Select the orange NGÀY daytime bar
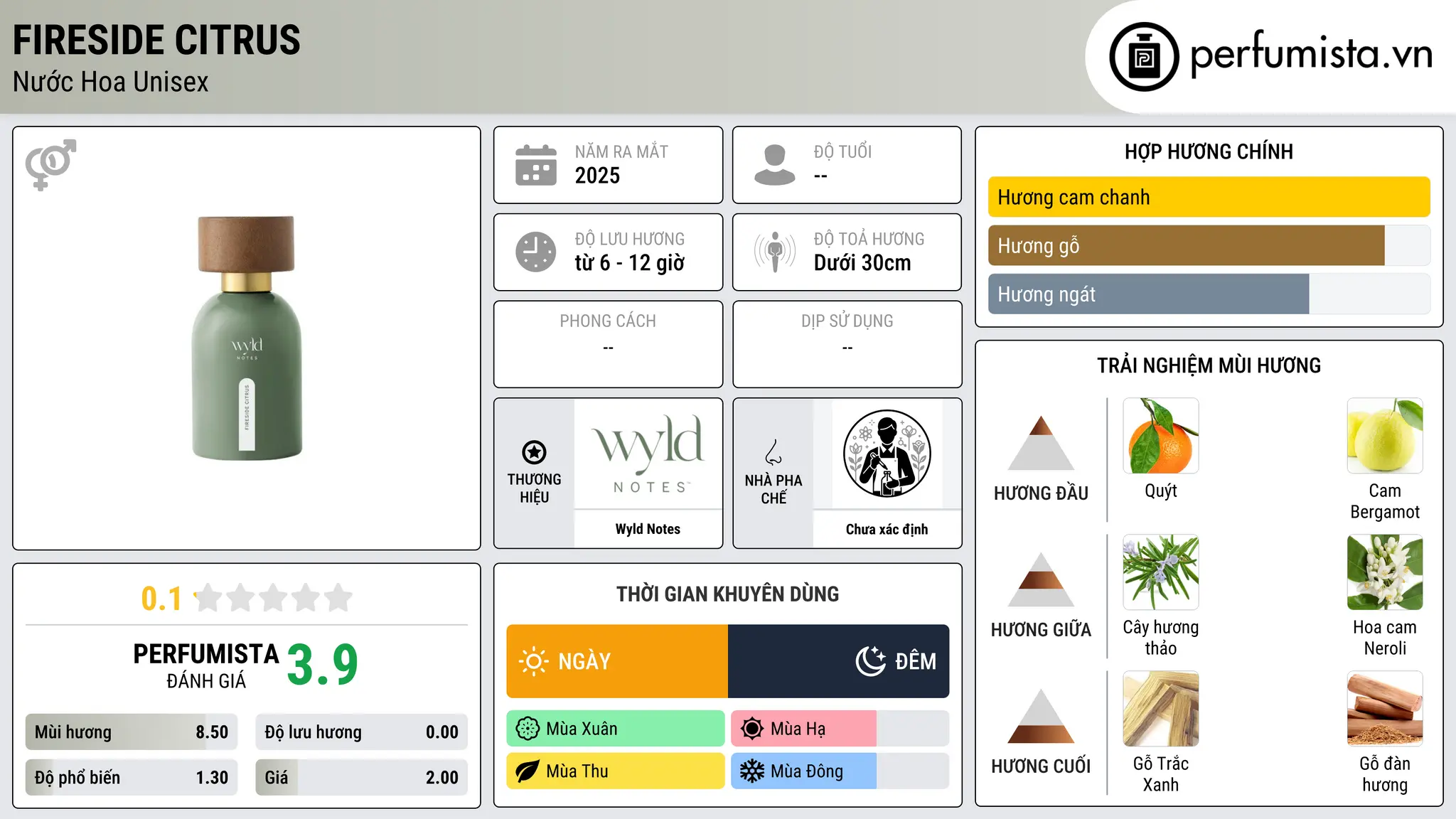This screenshot has height=819, width=1456. tap(617, 661)
